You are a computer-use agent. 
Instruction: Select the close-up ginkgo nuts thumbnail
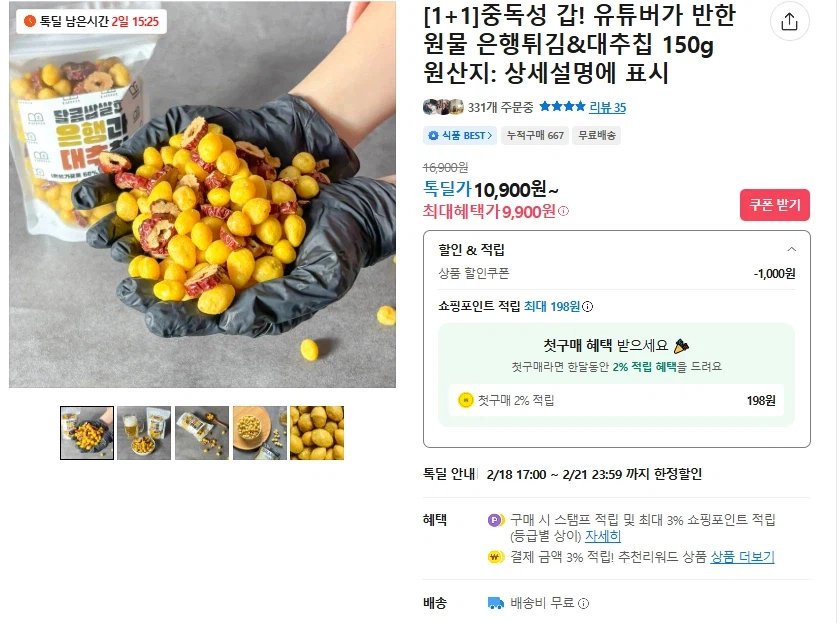pyautogui.click(x=317, y=432)
